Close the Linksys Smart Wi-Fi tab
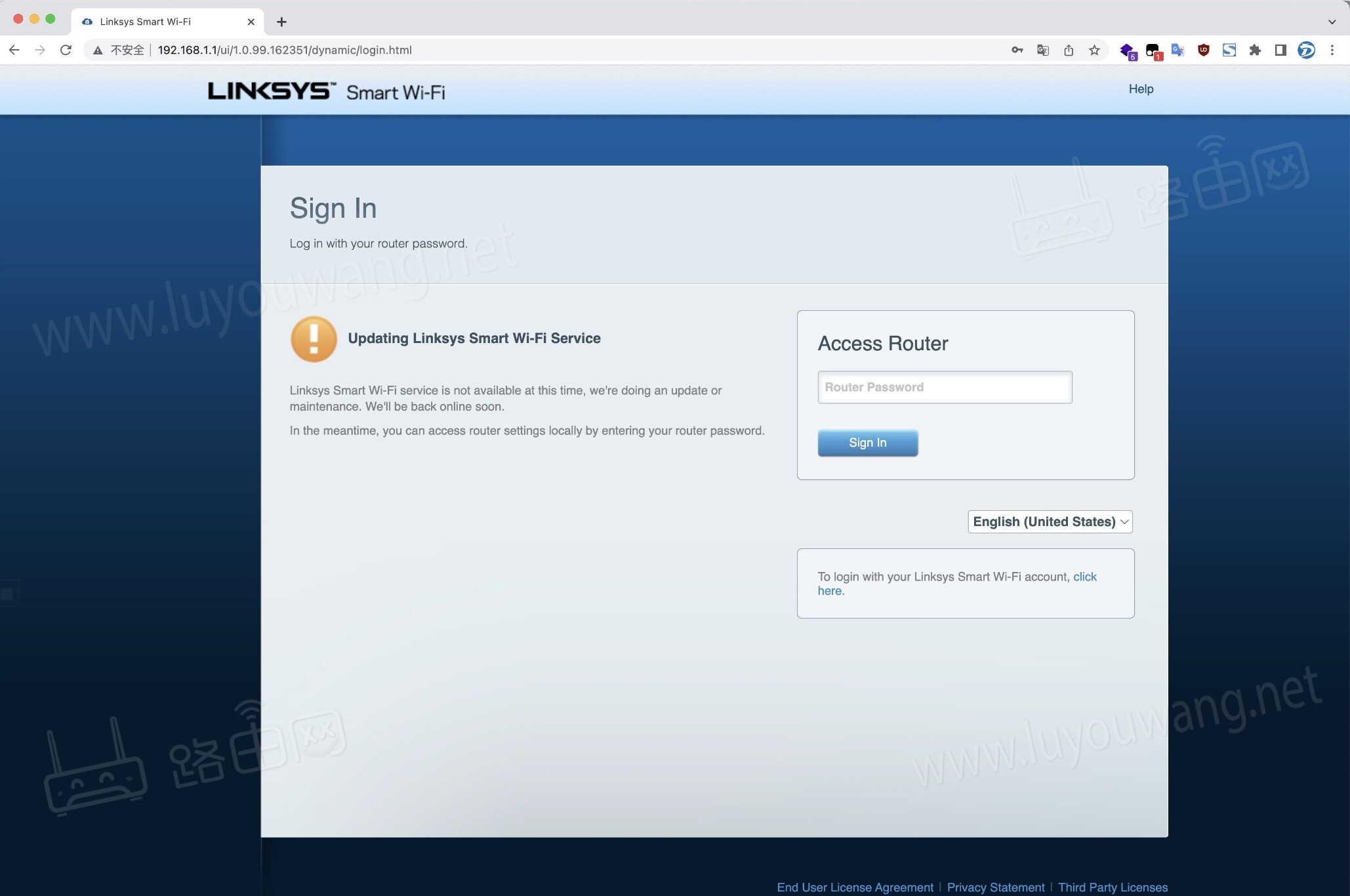This screenshot has width=1350, height=896. pos(251,22)
